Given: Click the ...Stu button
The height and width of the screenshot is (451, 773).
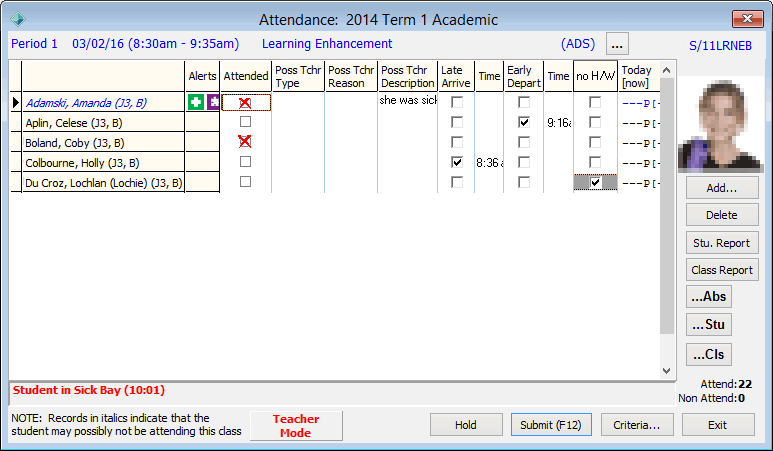Looking at the screenshot, I should click(x=709, y=324).
